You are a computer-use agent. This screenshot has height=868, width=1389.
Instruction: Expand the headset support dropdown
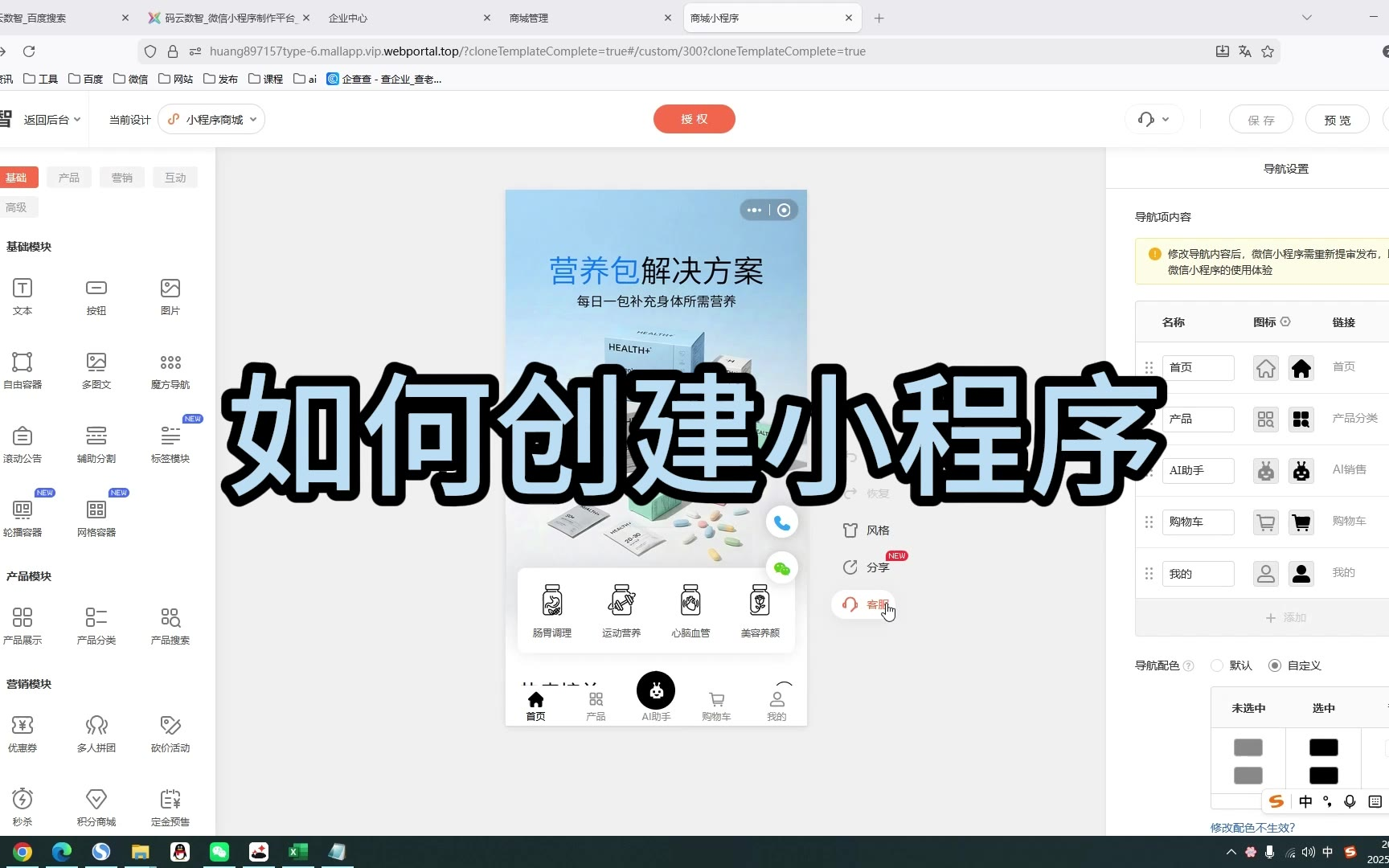(x=1153, y=120)
